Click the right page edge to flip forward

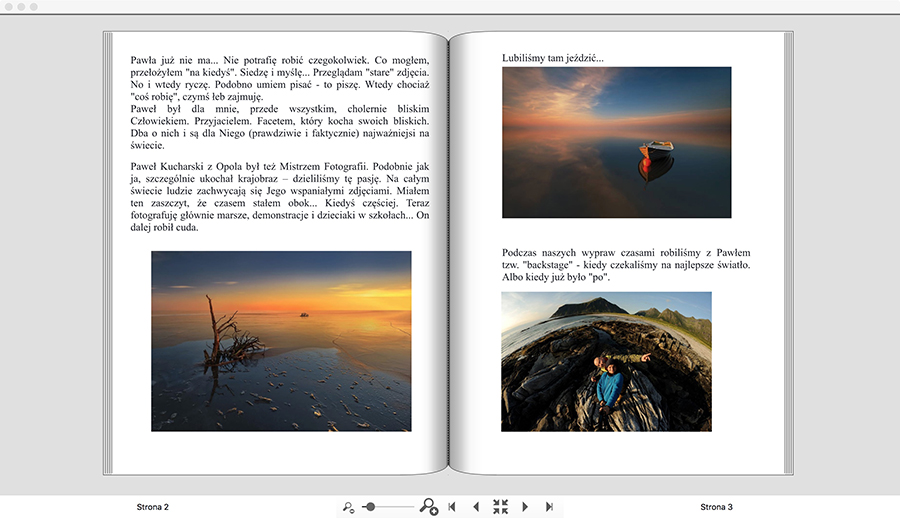(790, 252)
